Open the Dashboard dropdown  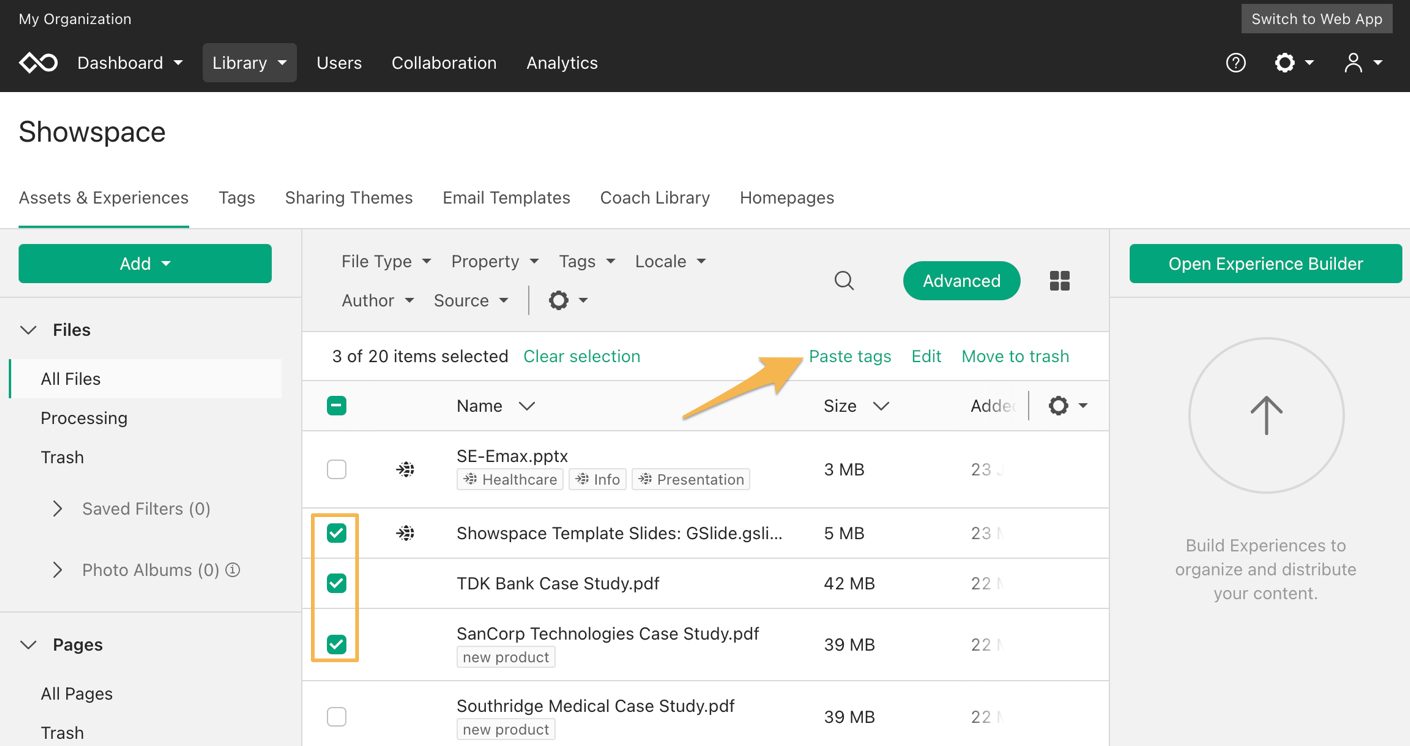pyautogui.click(x=130, y=63)
